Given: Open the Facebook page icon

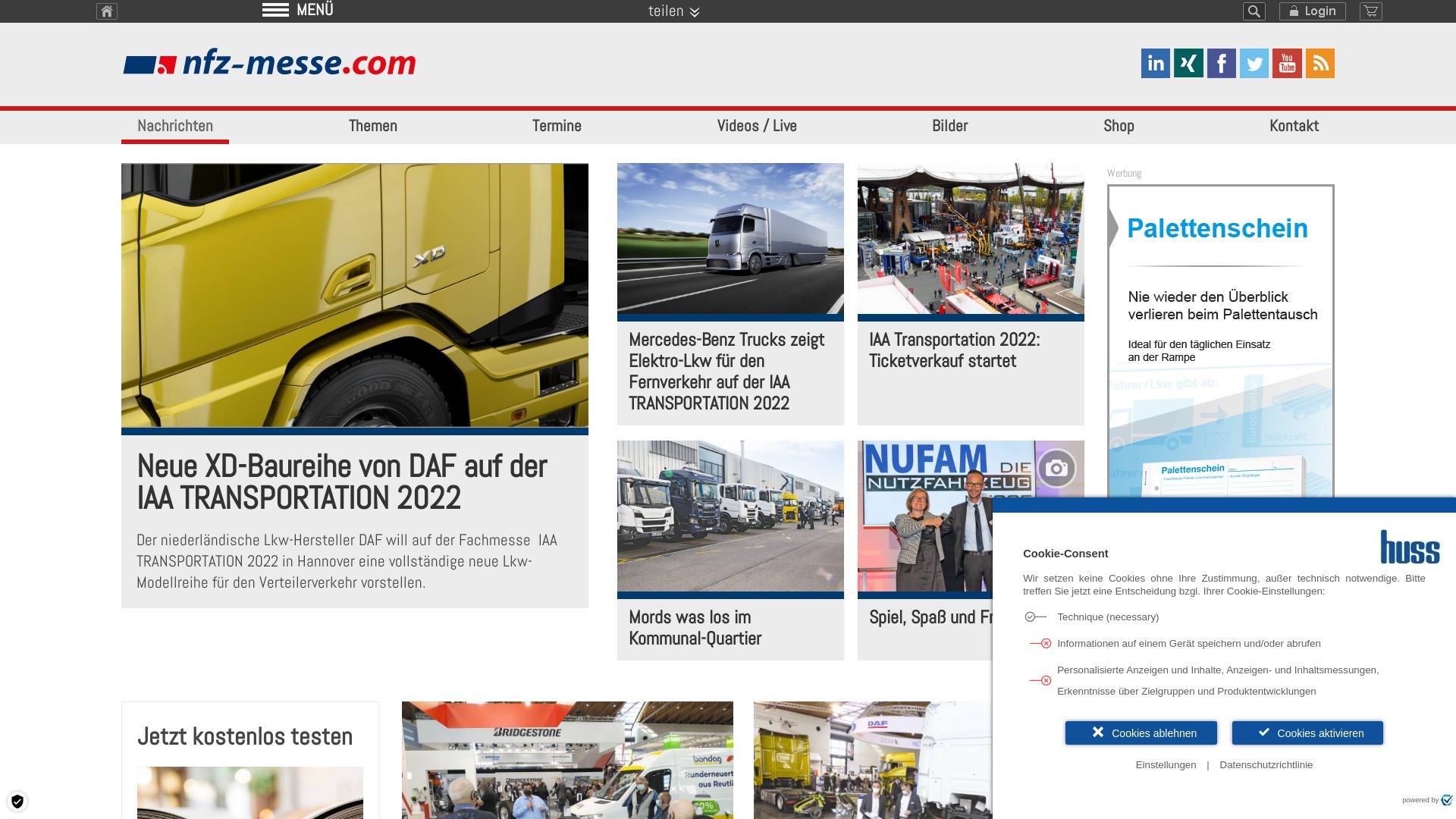Looking at the screenshot, I should (x=1222, y=64).
